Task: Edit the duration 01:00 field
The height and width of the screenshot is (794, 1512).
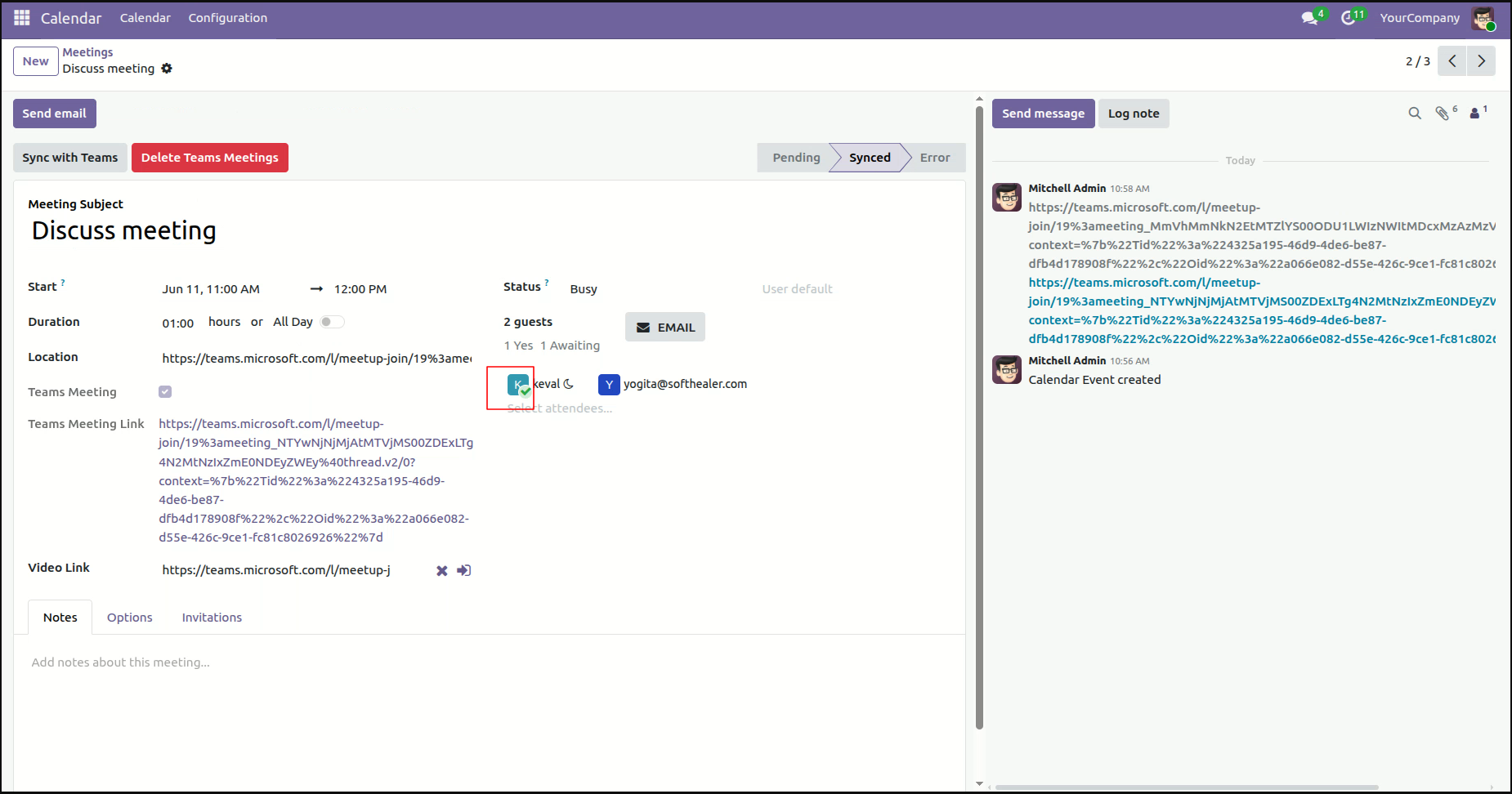Action: point(180,323)
